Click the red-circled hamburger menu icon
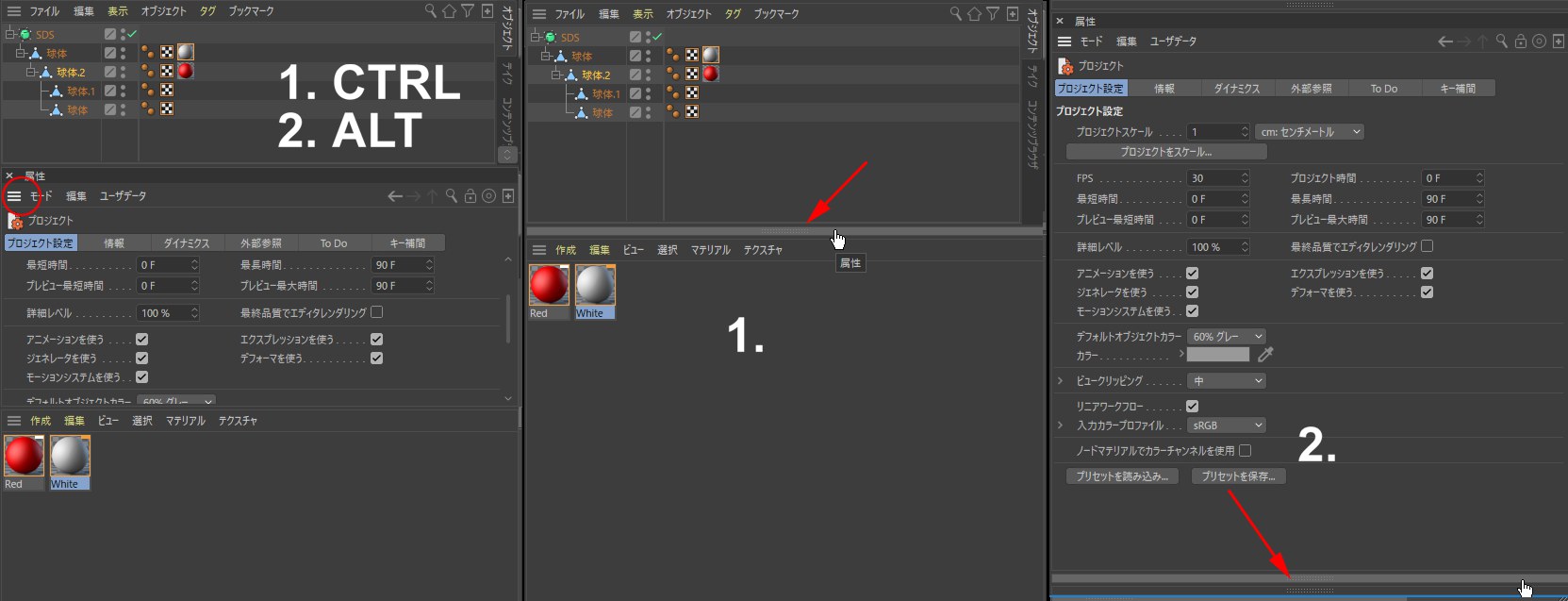This screenshot has width=1568, height=601. [14, 195]
